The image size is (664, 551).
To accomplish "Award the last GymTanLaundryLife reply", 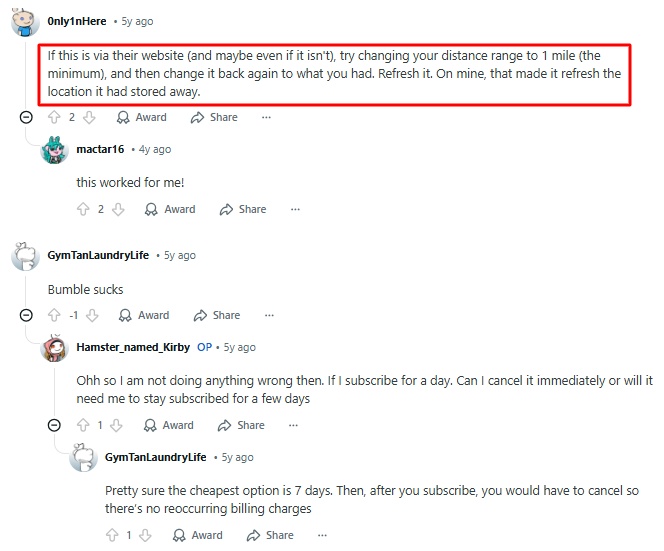I will [198, 535].
